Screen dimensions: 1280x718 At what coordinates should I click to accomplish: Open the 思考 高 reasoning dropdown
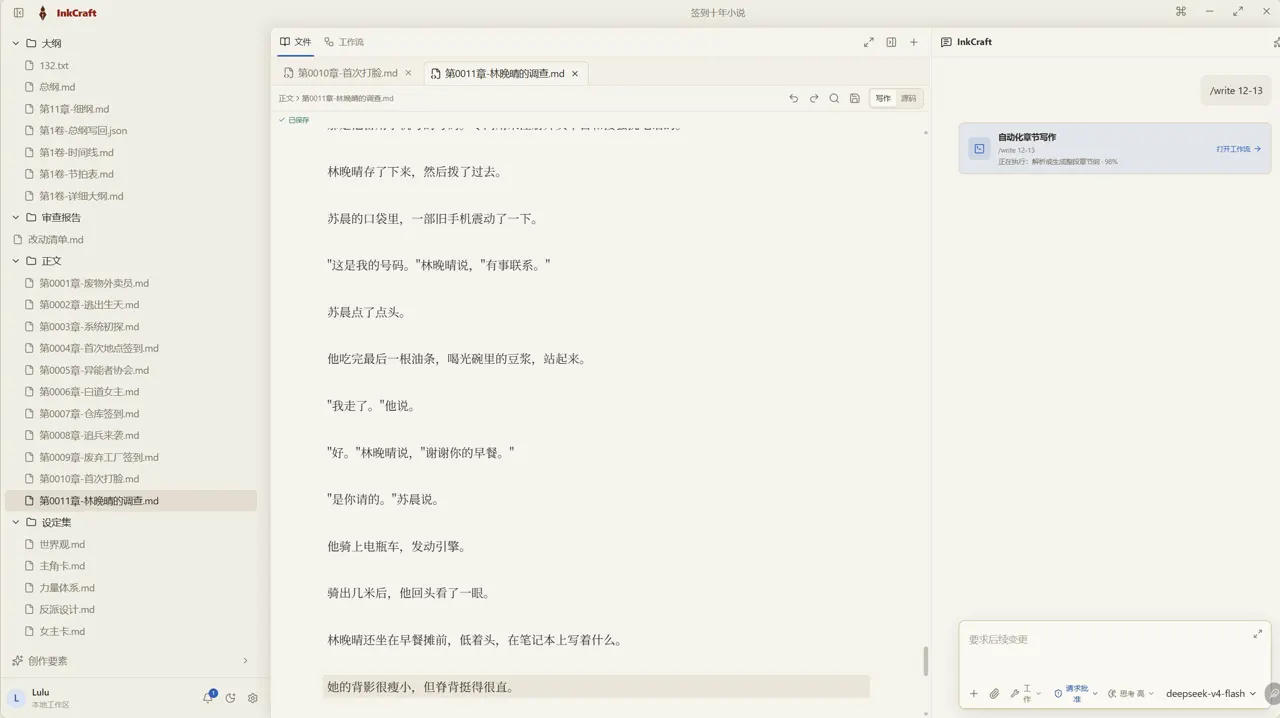click(x=1131, y=693)
